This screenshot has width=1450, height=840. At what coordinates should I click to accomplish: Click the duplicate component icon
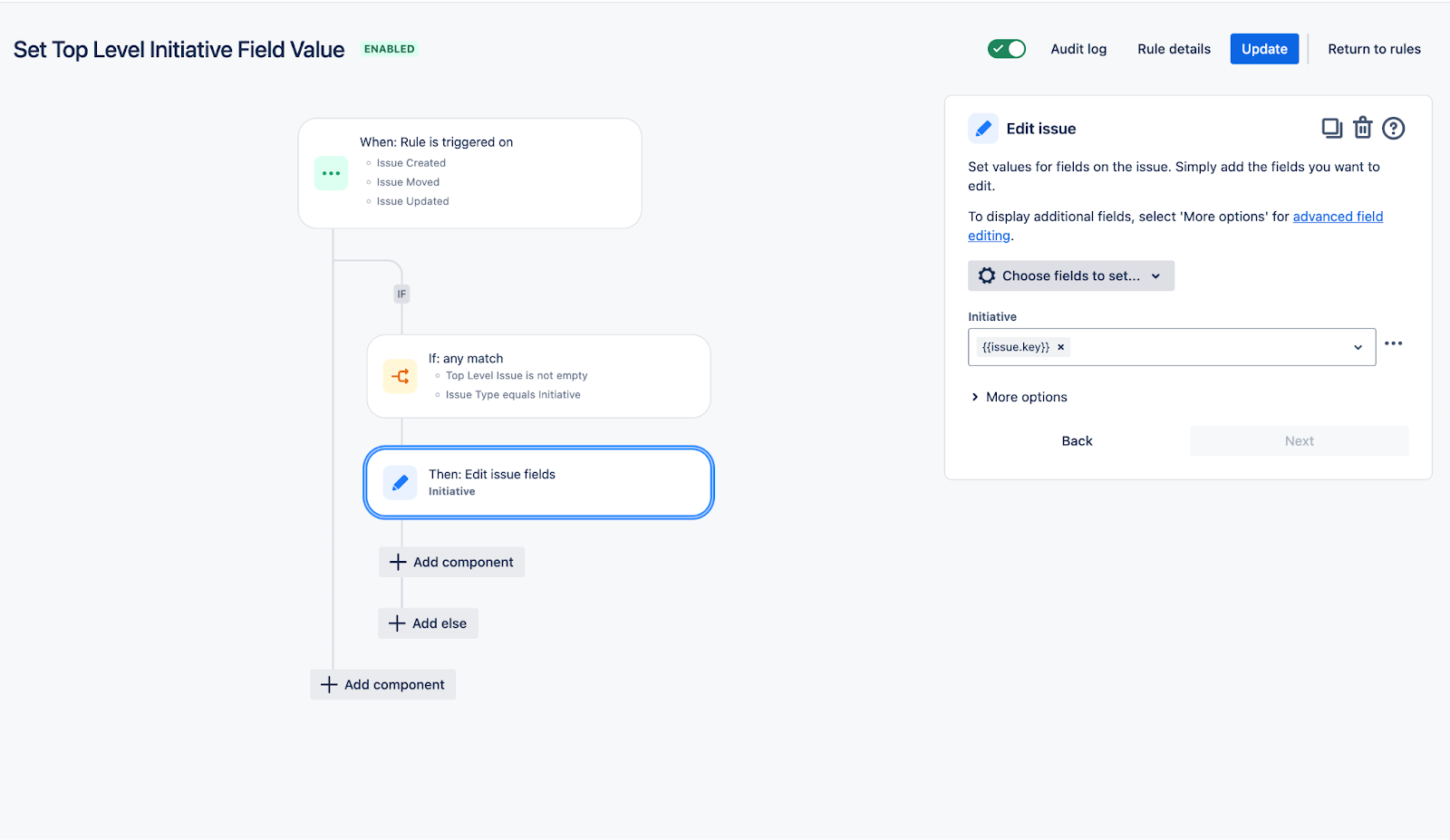coord(1331,129)
